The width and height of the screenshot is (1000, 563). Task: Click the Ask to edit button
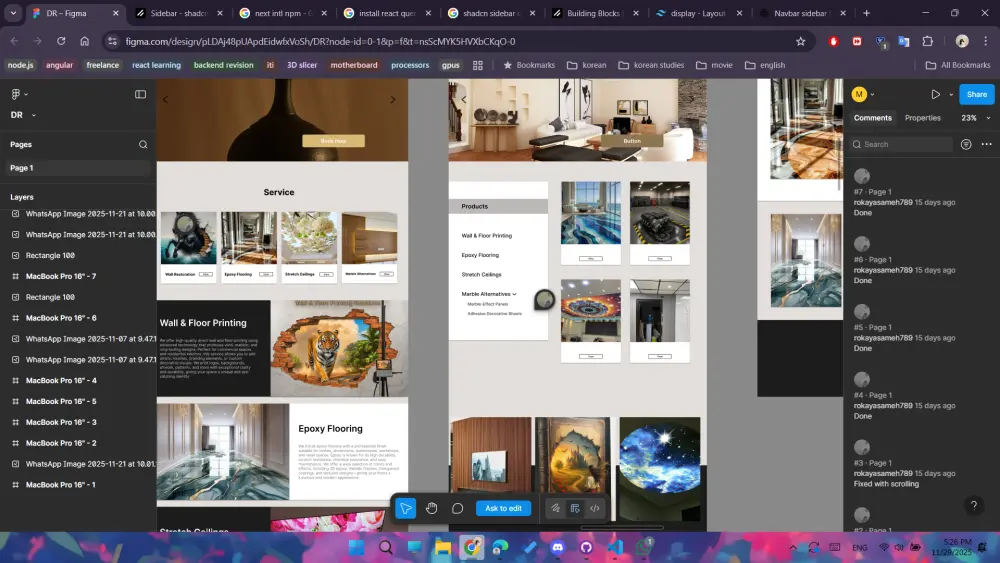503,508
